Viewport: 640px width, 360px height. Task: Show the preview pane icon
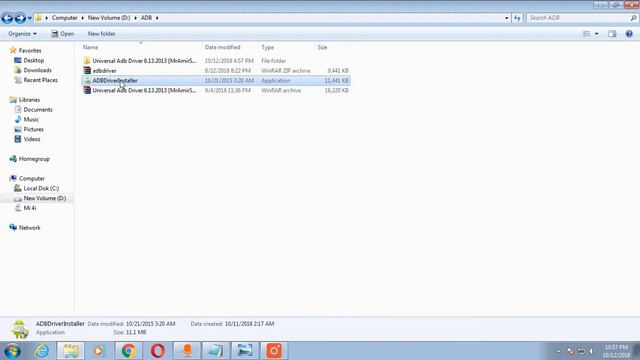coord(612,34)
